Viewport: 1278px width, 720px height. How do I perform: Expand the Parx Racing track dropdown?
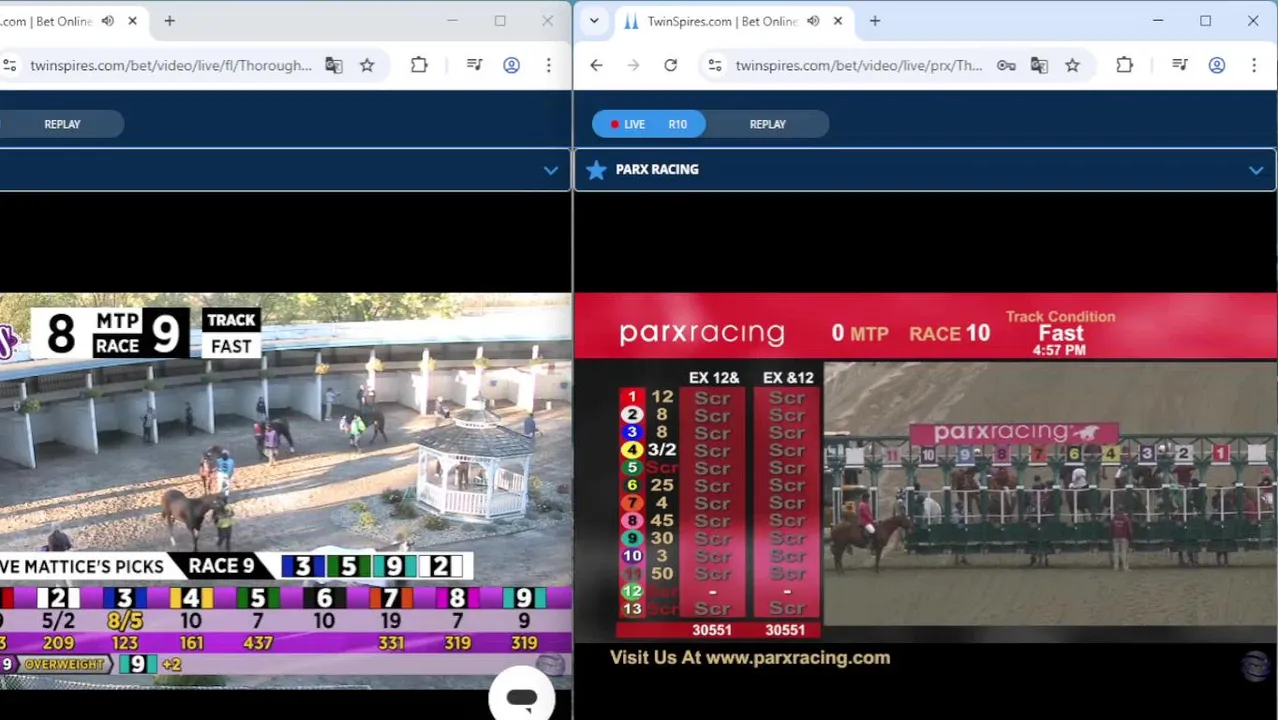pyautogui.click(x=1256, y=170)
